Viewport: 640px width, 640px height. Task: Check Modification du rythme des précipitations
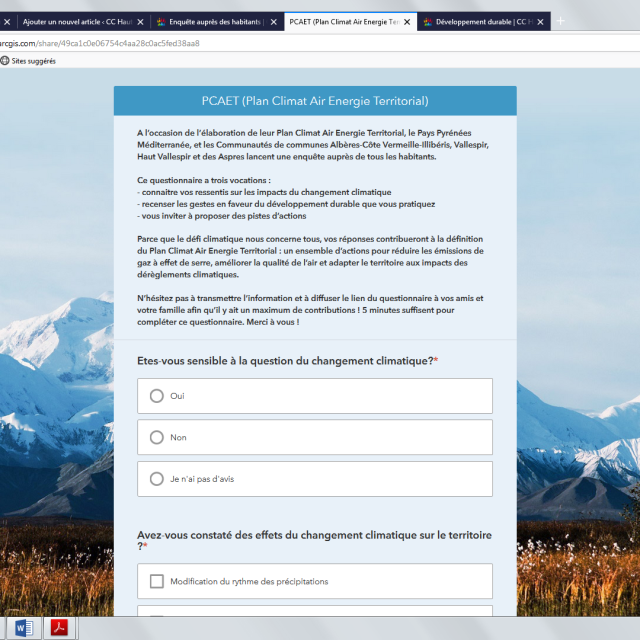156,581
